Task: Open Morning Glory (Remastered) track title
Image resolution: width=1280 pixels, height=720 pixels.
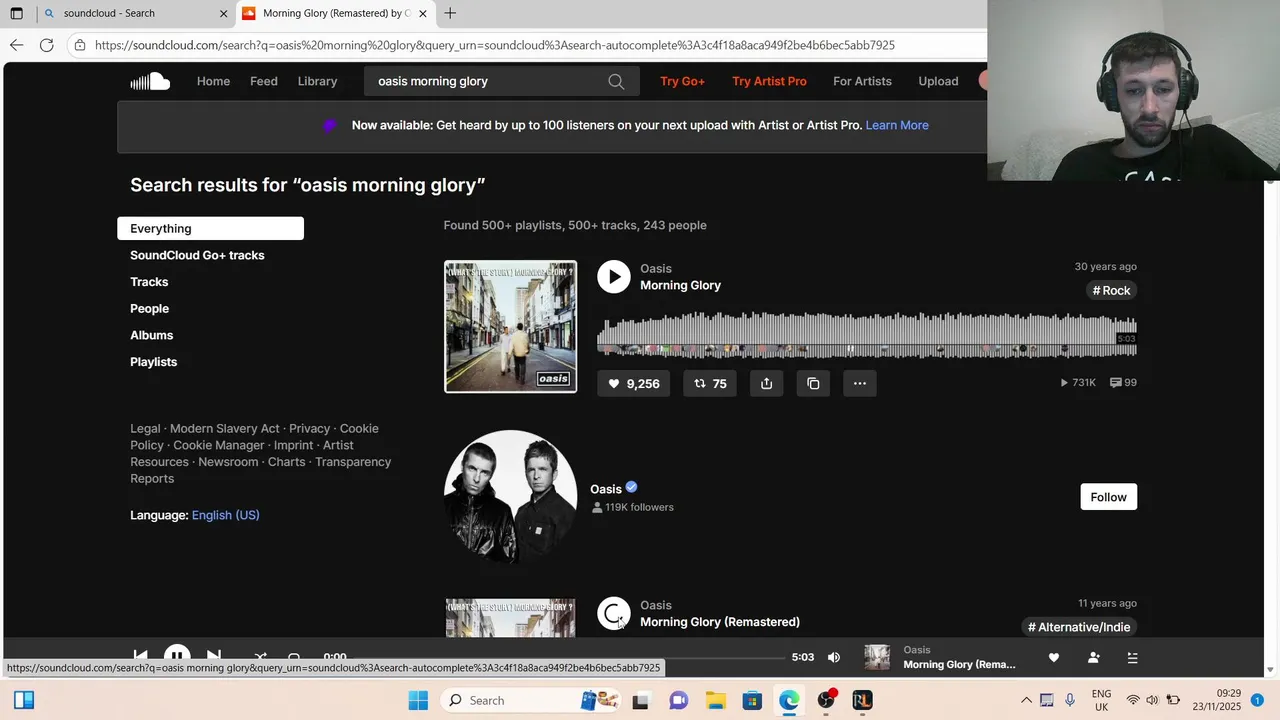Action: 720,622
